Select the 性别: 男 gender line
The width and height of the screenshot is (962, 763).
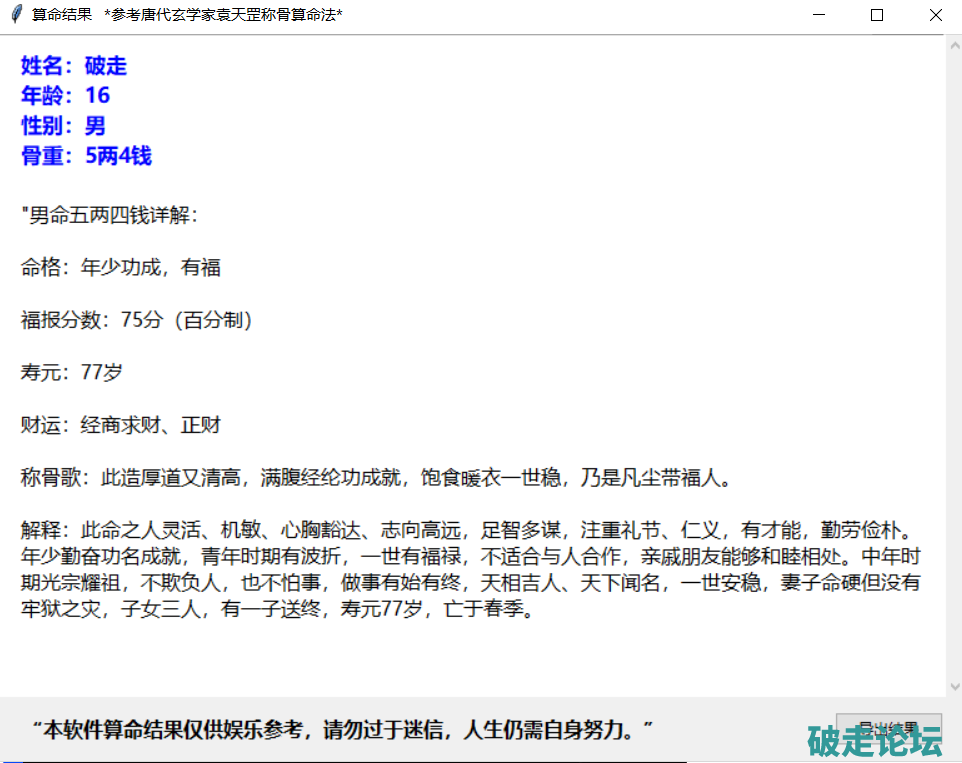coord(63,126)
